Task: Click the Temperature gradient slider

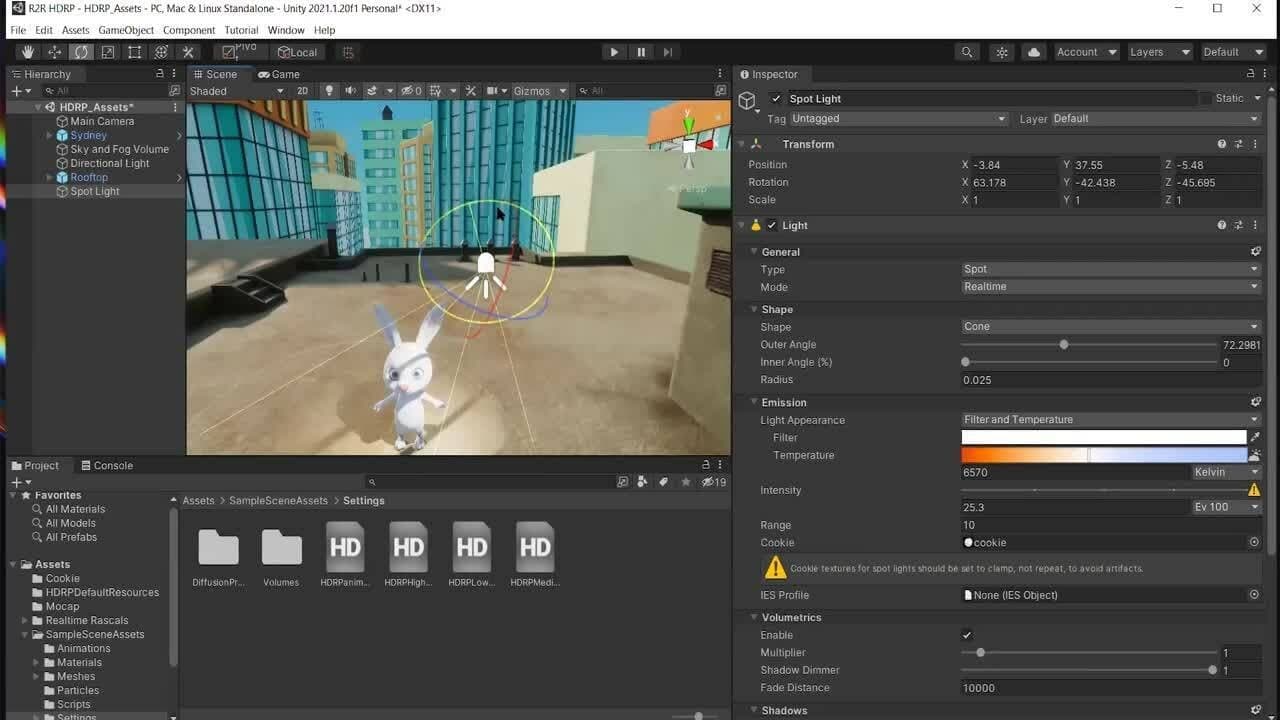Action: pyautogui.click(x=1104, y=455)
